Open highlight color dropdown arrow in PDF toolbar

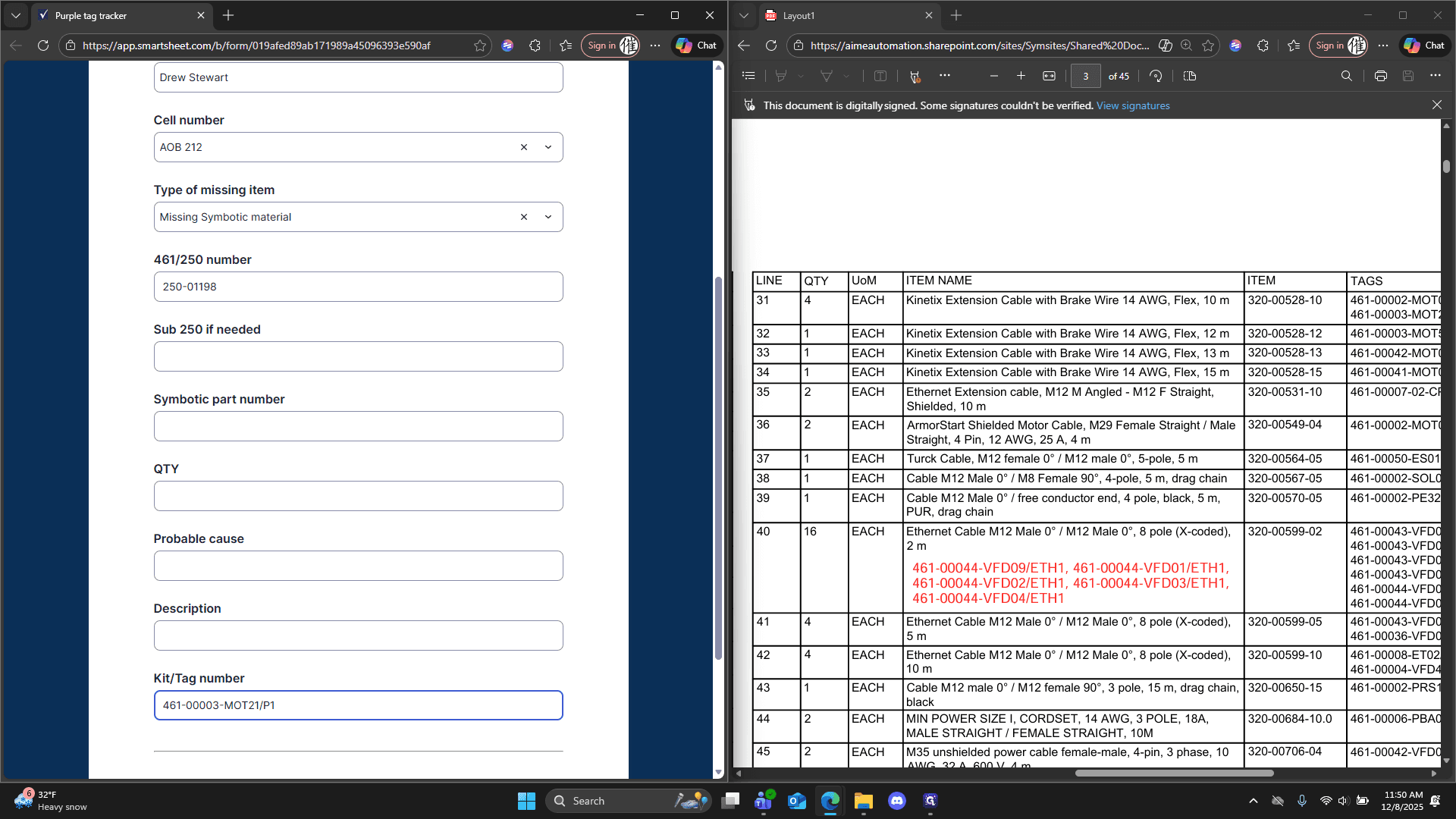tap(801, 76)
